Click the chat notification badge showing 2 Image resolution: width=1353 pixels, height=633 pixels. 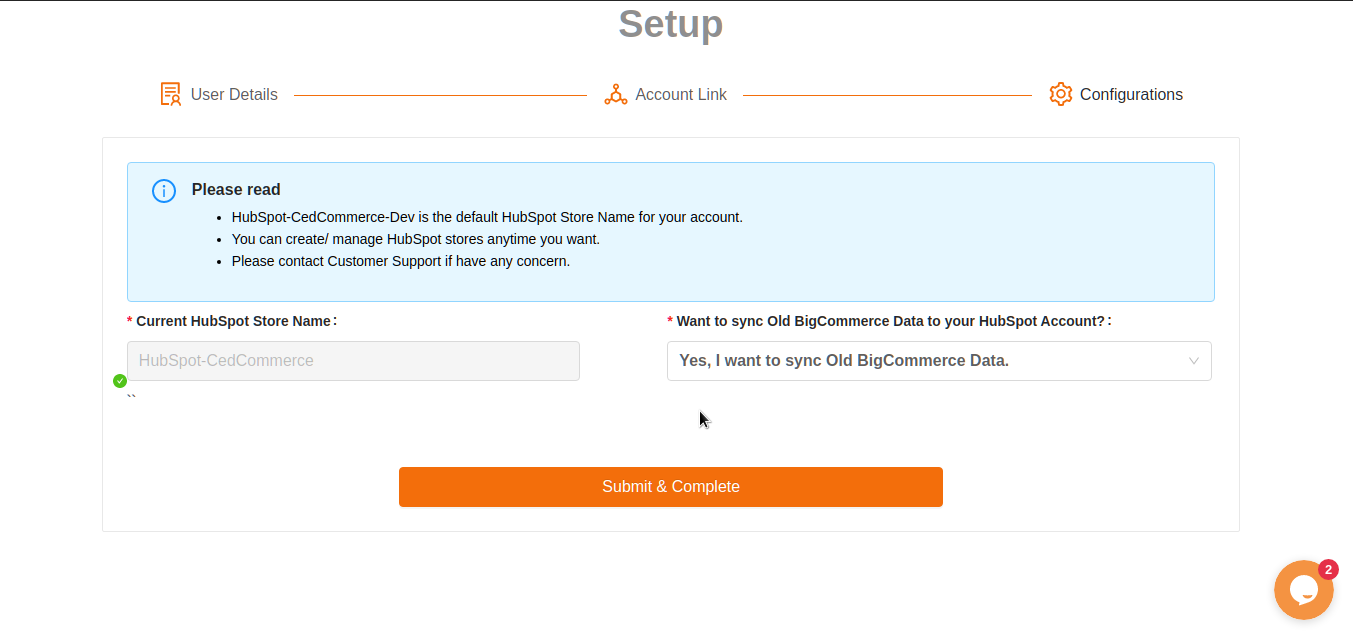(1328, 570)
